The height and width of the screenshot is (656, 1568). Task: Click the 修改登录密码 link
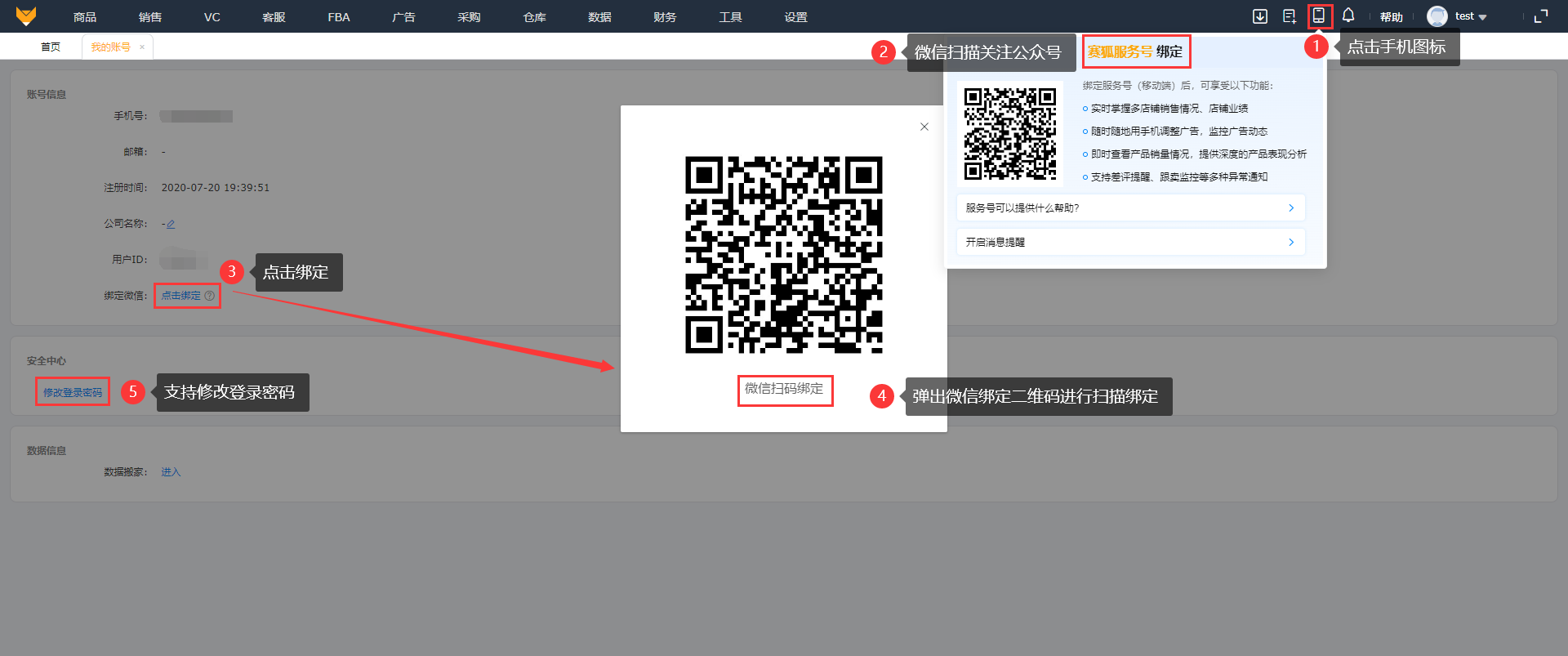(x=73, y=393)
